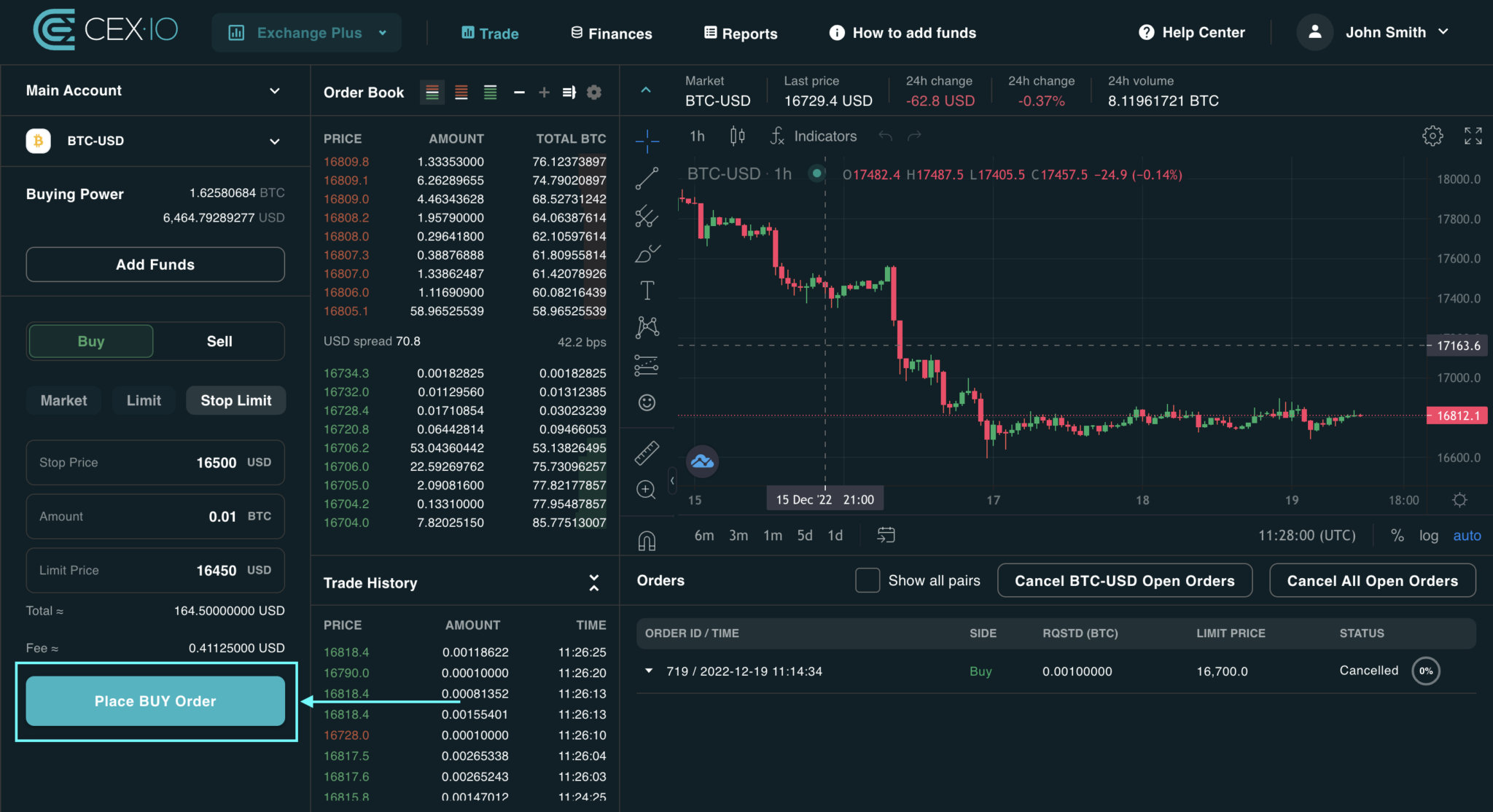Click the Indicators toolbar item

click(812, 136)
